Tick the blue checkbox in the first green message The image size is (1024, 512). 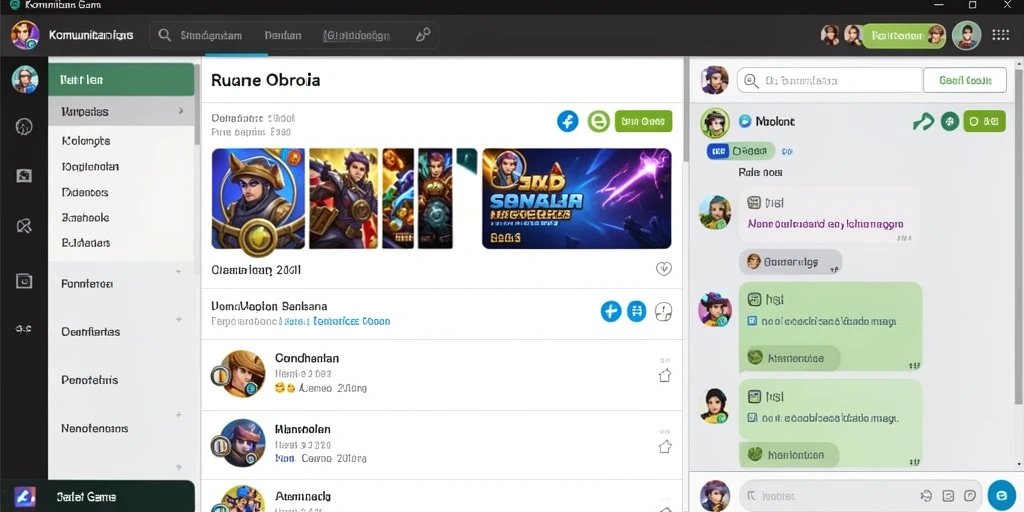(x=752, y=321)
